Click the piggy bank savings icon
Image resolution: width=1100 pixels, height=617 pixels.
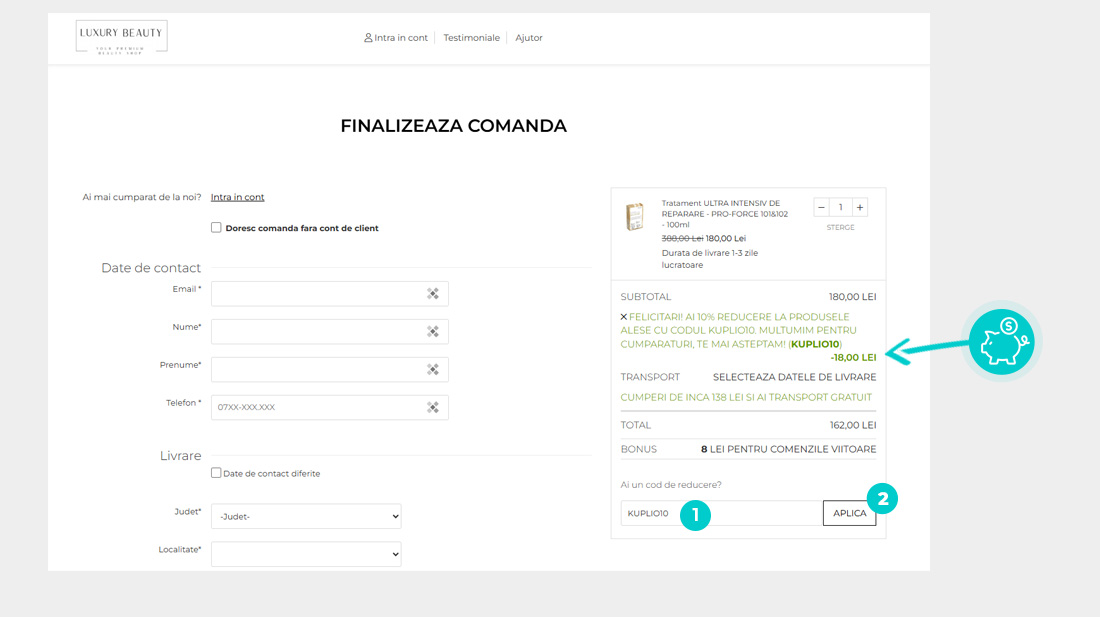pyautogui.click(x=1003, y=342)
